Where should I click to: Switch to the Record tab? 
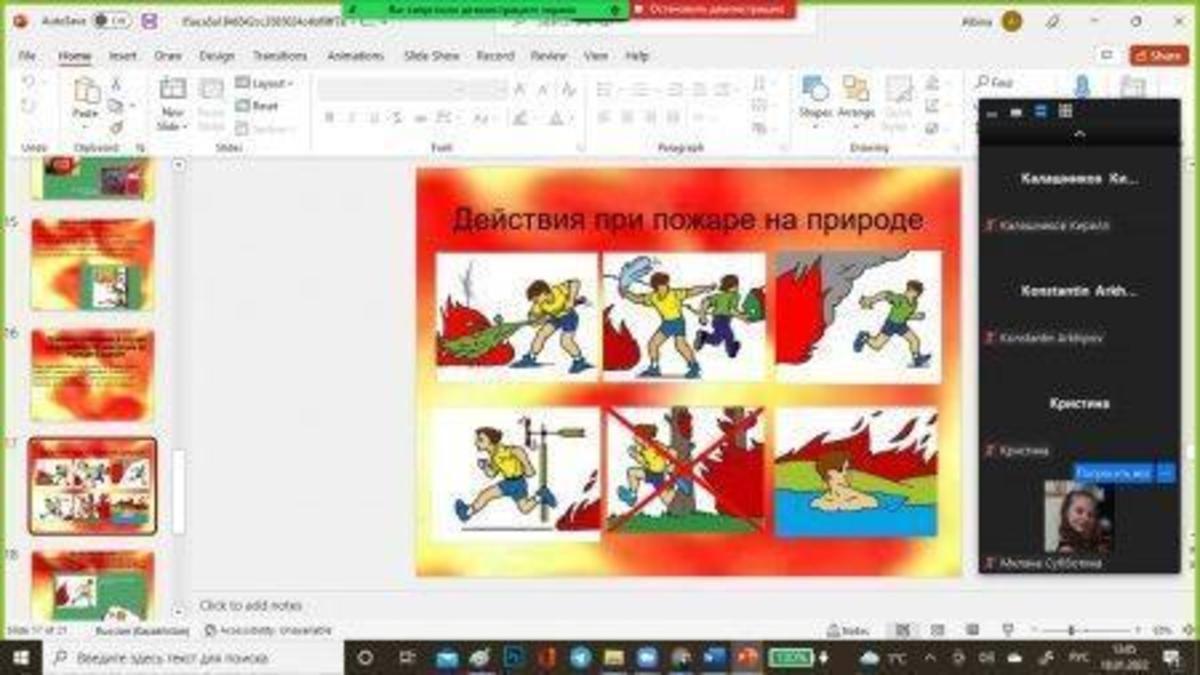495,56
